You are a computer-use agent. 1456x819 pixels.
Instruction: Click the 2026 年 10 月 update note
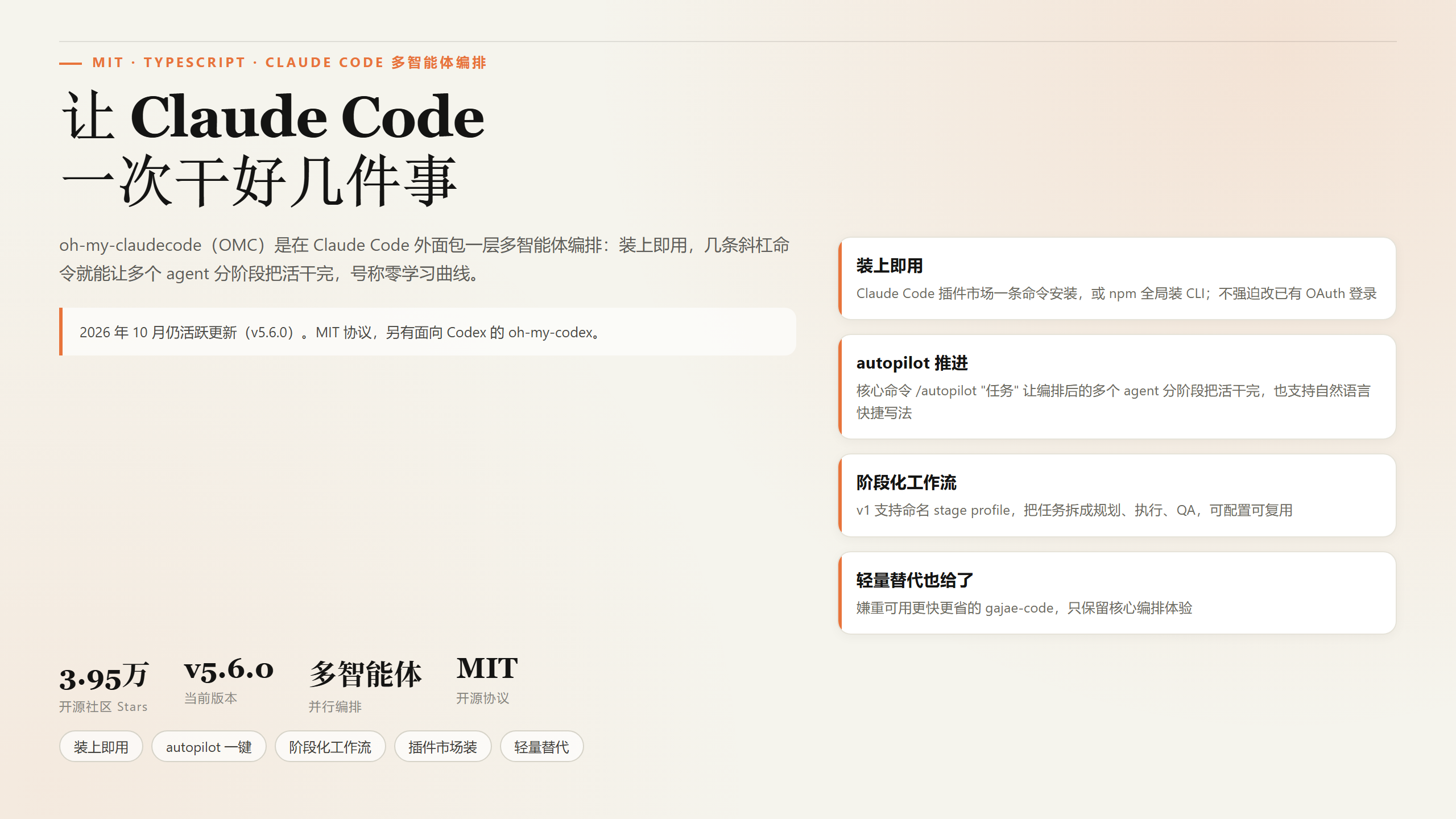428,332
